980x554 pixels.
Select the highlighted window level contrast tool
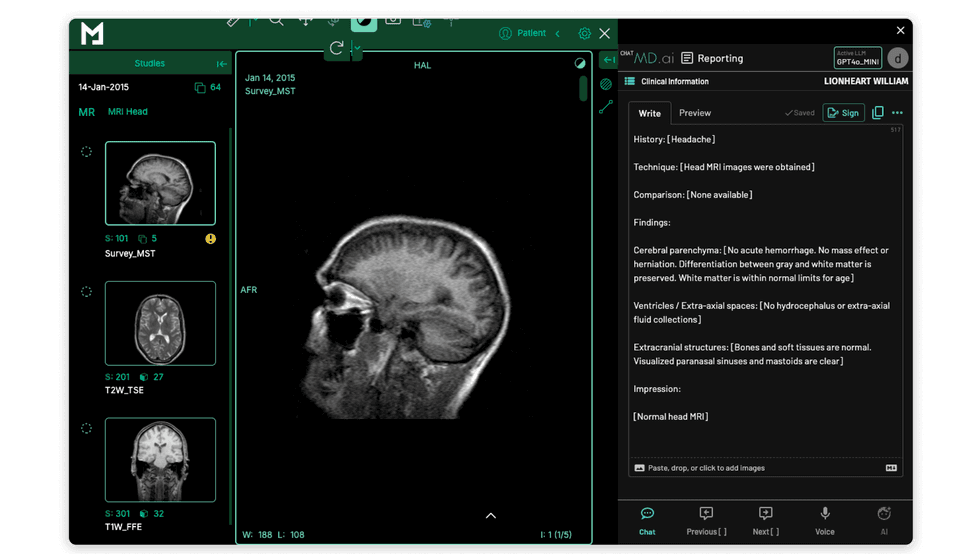point(364,23)
